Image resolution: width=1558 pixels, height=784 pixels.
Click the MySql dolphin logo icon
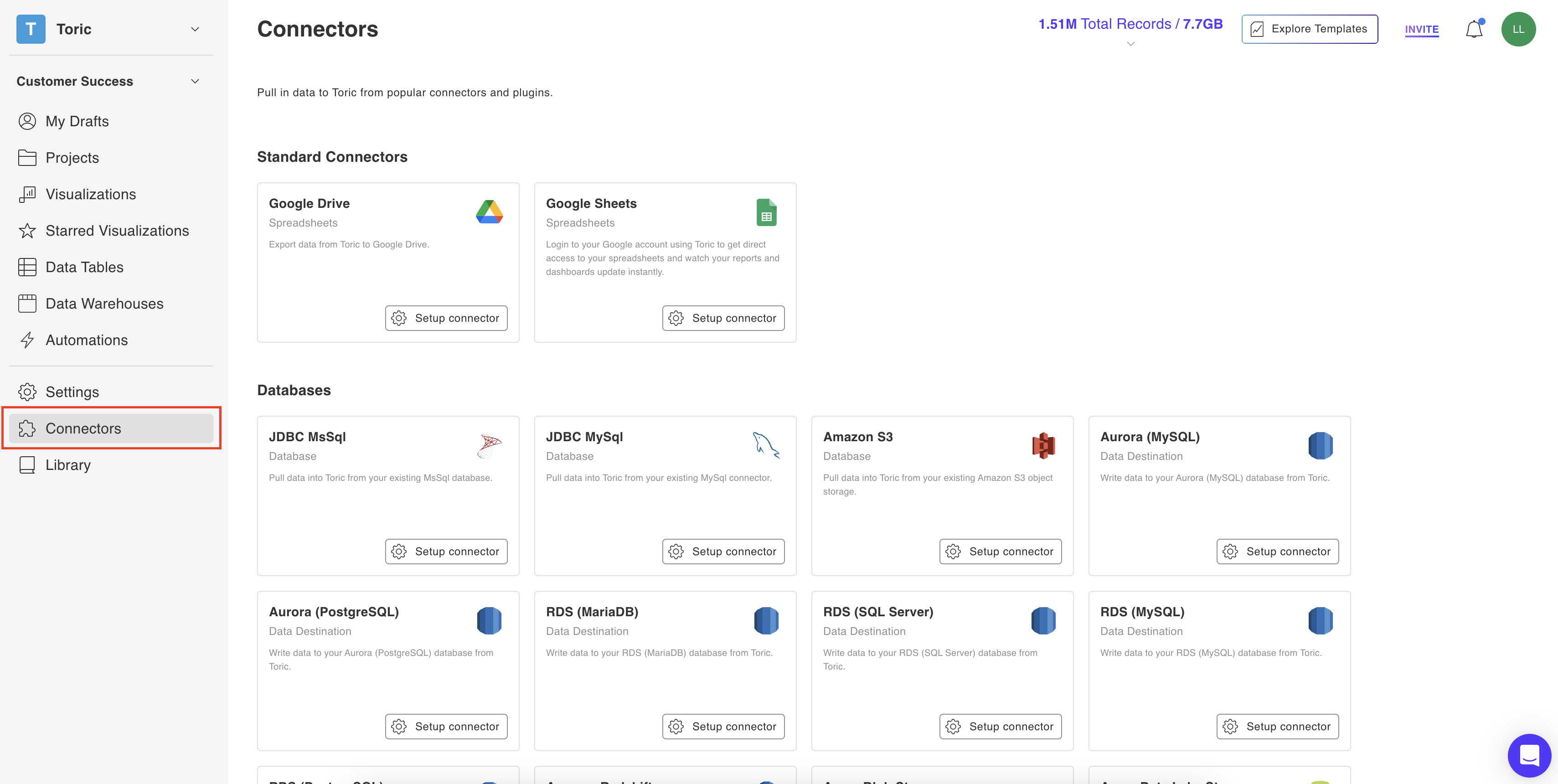pos(766,445)
